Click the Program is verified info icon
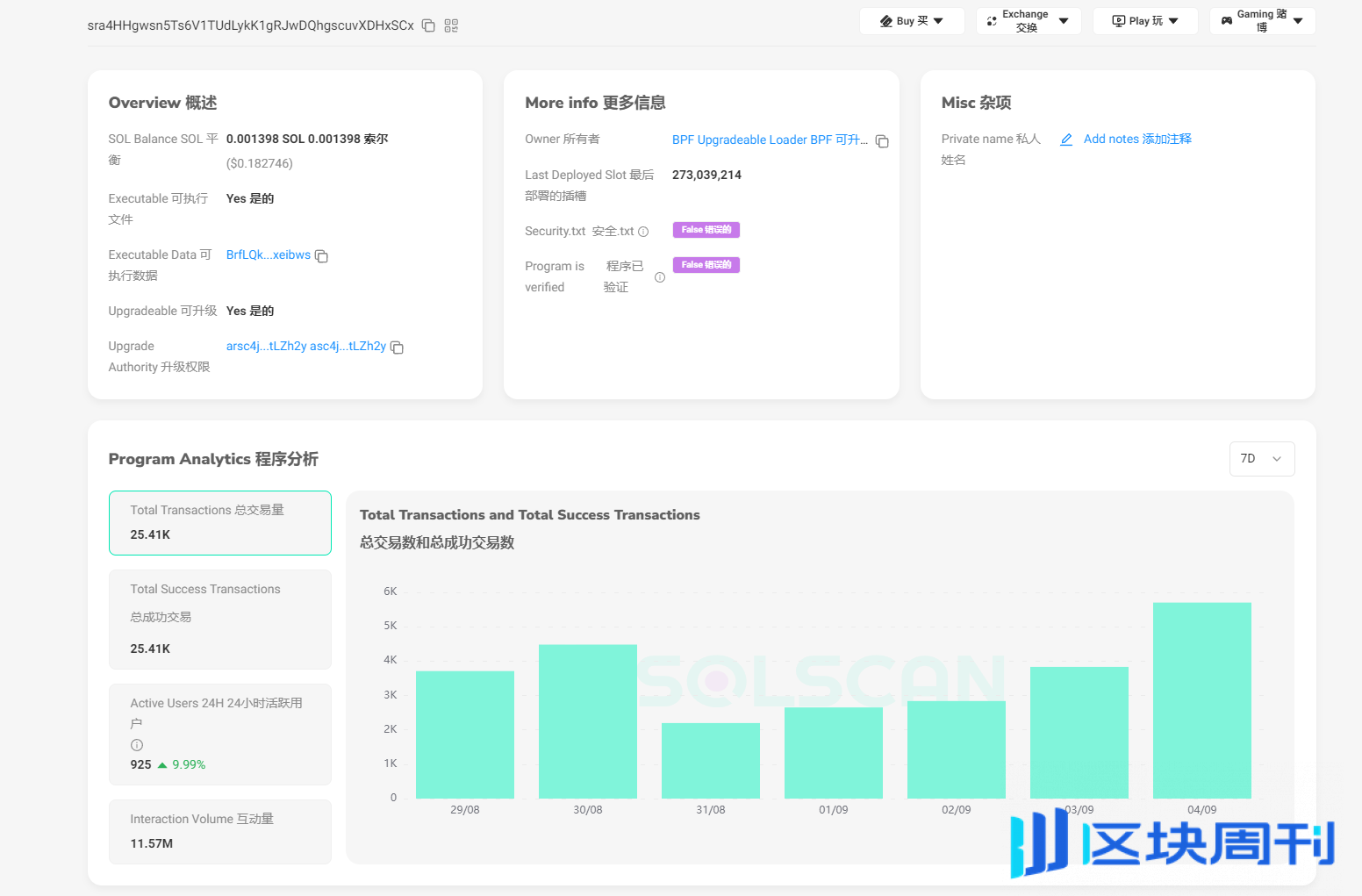 click(x=660, y=277)
